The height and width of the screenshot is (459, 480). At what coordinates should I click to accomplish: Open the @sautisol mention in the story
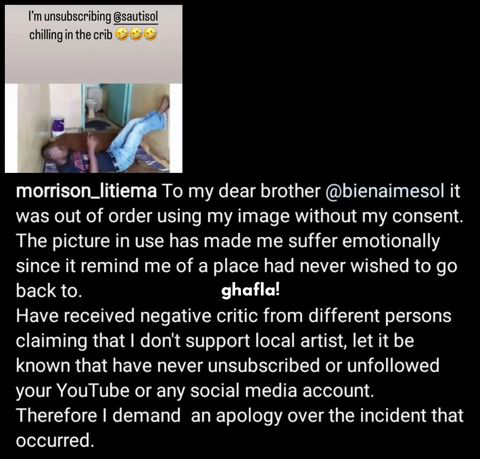tap(136, 17)
